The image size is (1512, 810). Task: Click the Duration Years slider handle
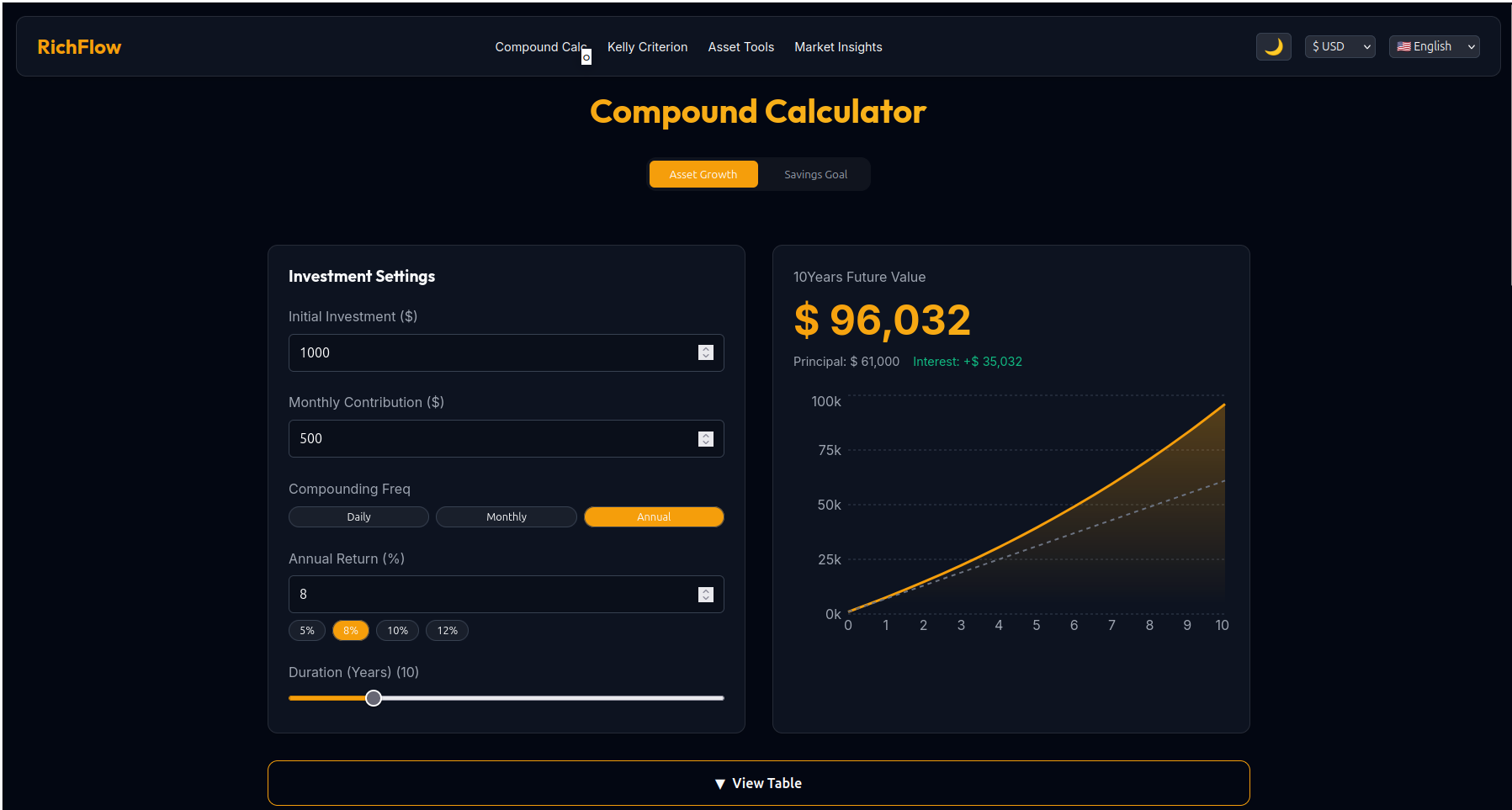pos(373,698)
